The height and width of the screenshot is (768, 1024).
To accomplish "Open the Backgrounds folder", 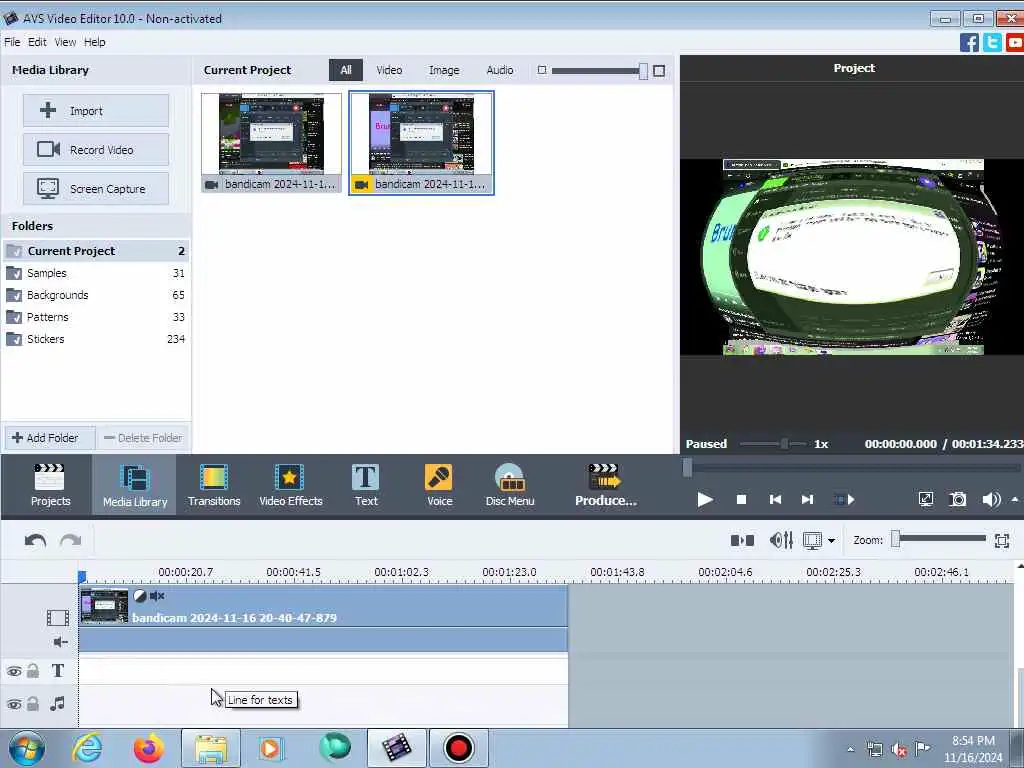I will tap(96, 295).
